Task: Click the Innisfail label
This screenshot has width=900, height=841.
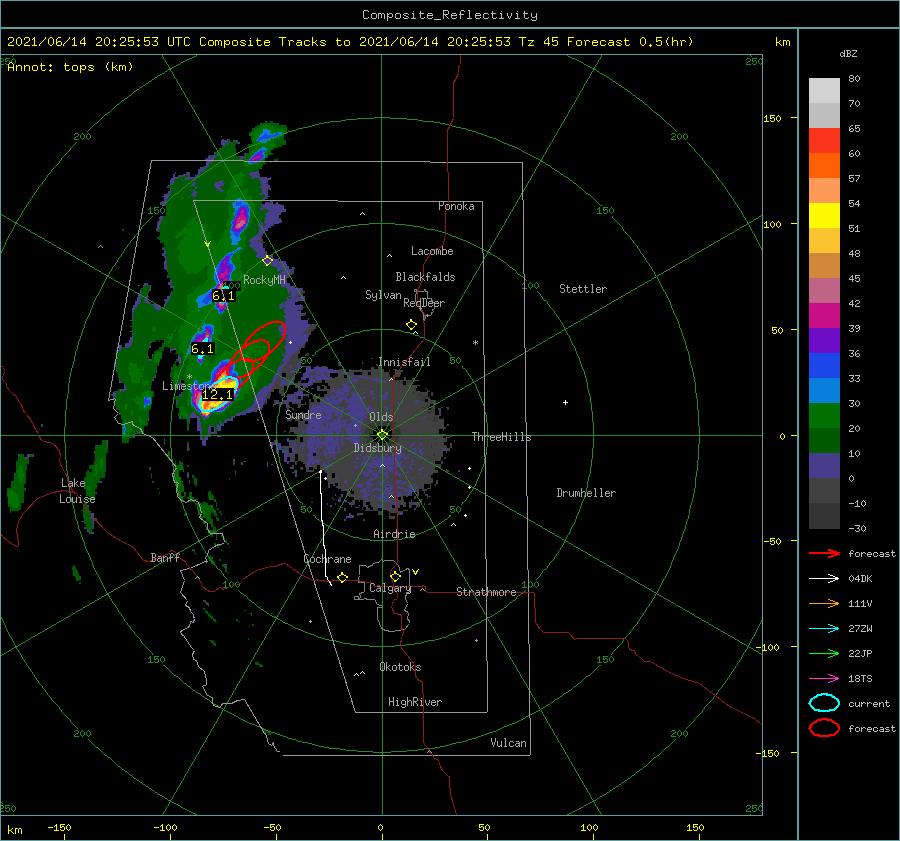Action: [404, 362]
